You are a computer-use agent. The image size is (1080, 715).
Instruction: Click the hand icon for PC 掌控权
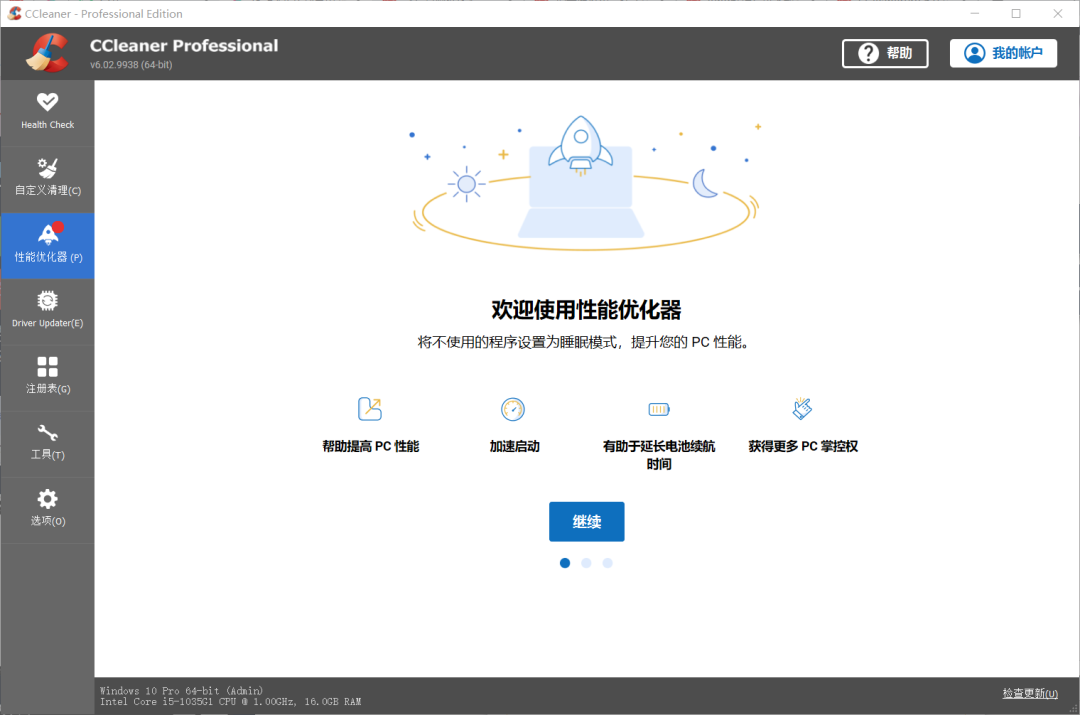[802, 408]
